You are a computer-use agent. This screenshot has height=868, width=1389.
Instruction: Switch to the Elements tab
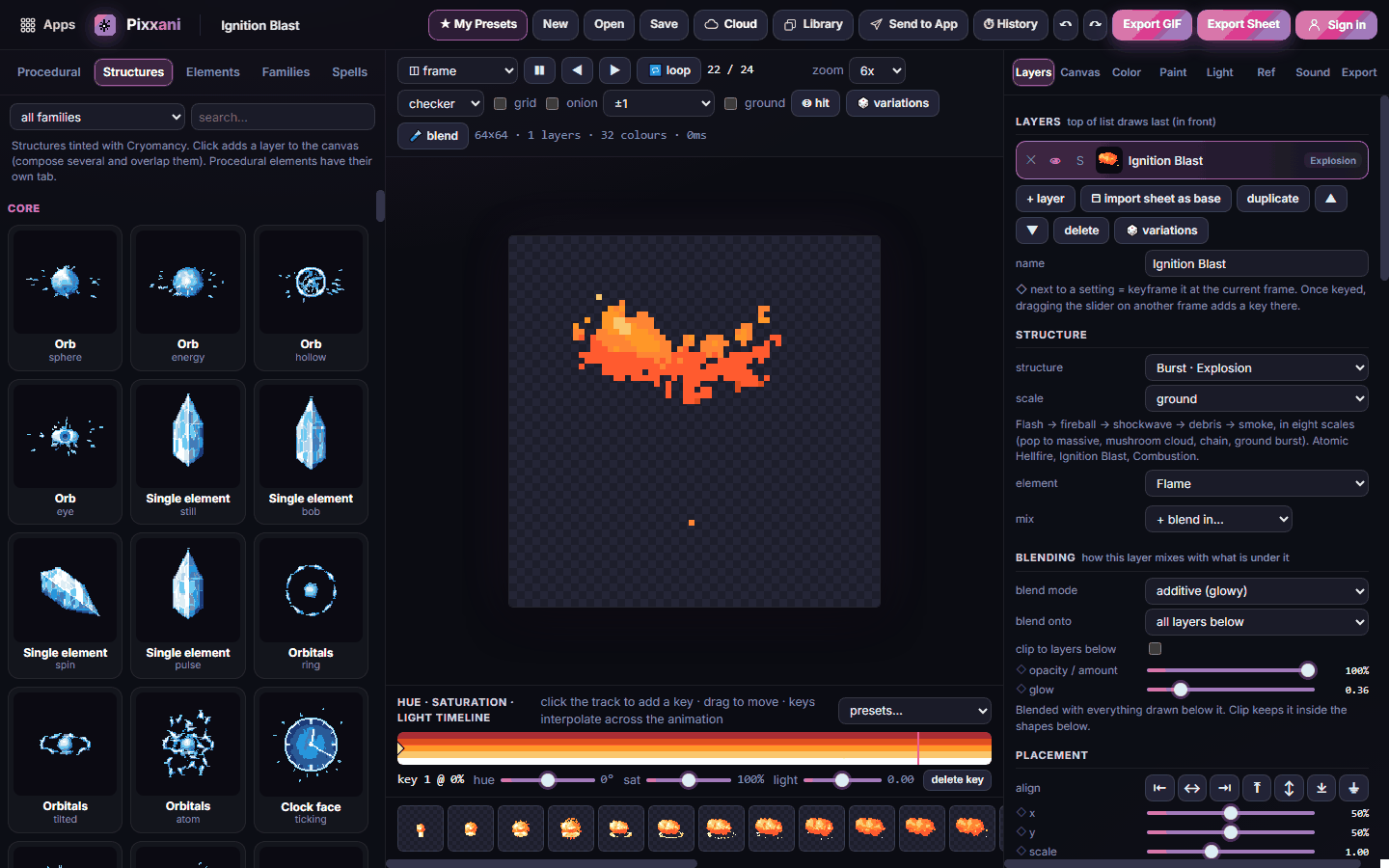[213, 72]
